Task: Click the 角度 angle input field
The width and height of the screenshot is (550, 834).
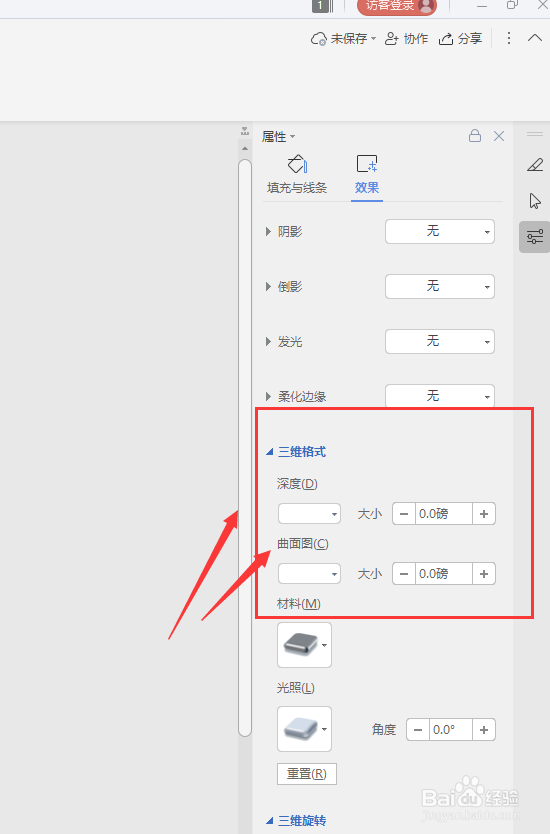Action: pyautogui.click(x=451, y=730)
